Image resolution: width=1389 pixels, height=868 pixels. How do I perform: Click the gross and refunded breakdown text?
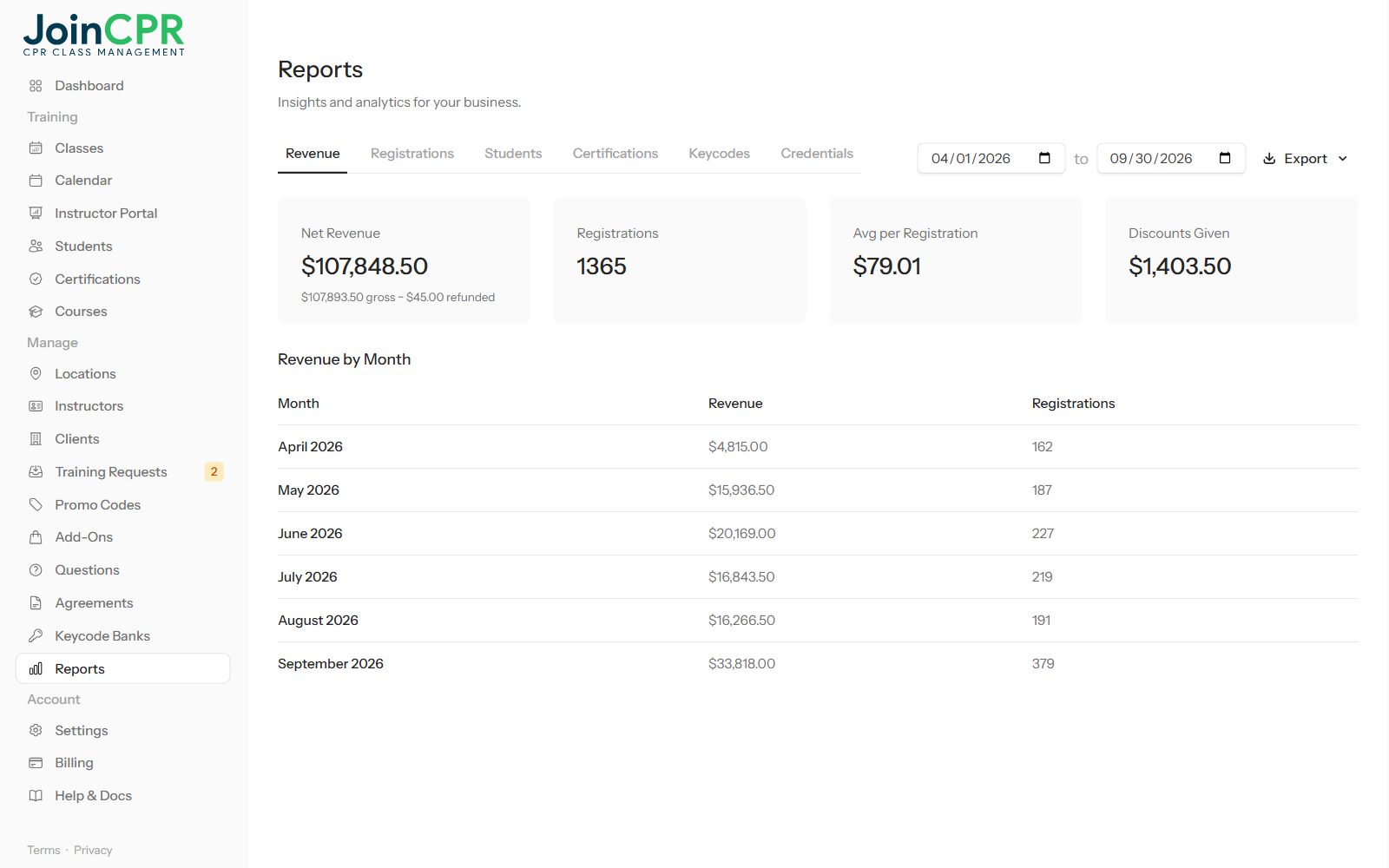coord(398,297)
